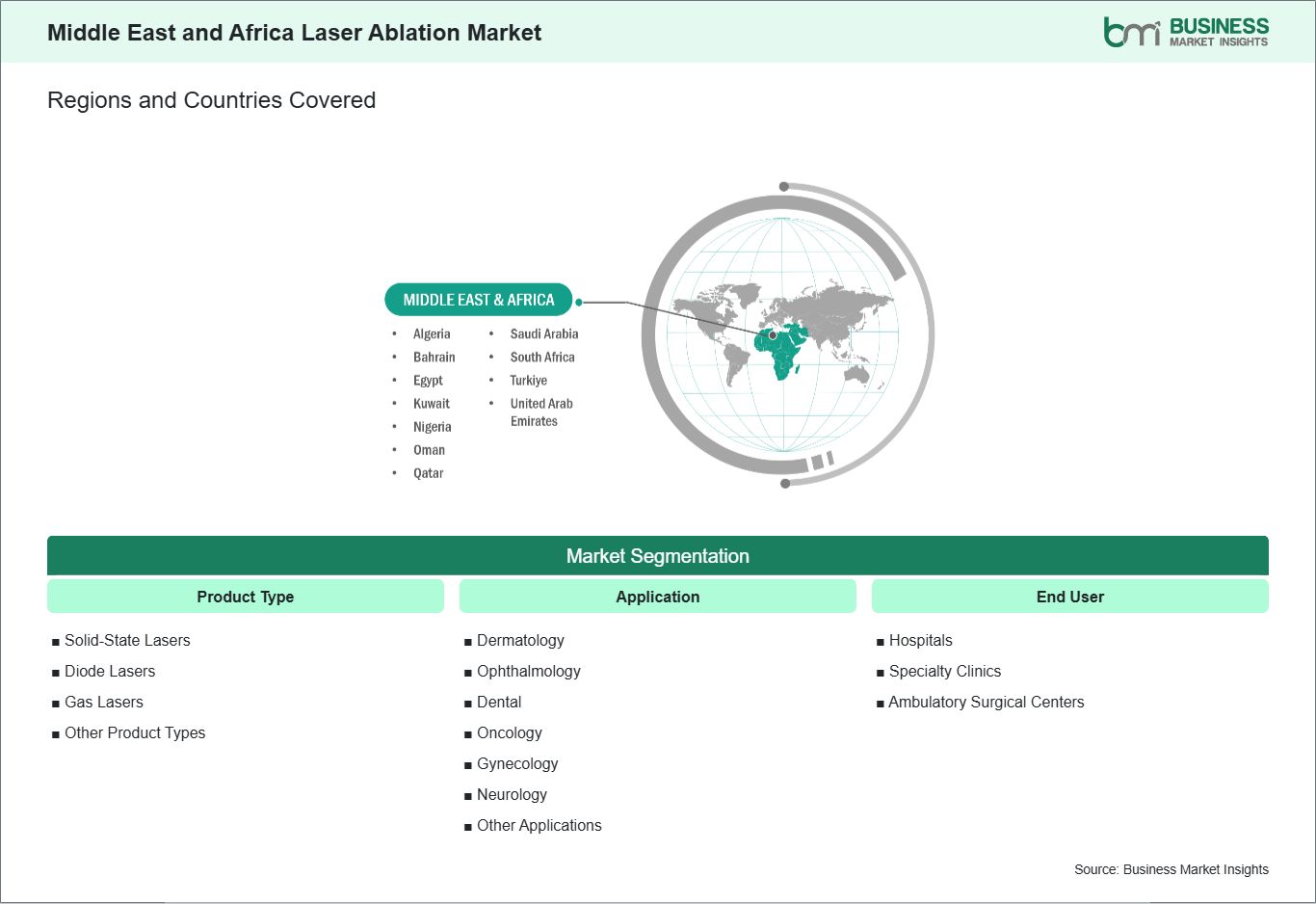Click the 'Turkiye' country entry
1316x904 pixels.
(529, 381)
